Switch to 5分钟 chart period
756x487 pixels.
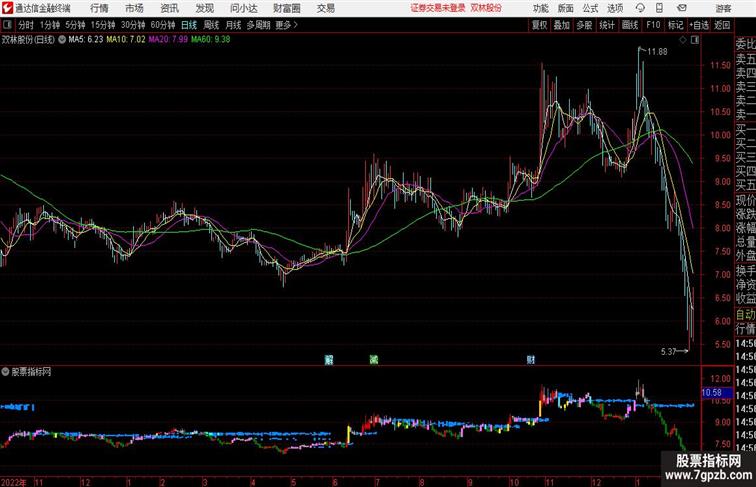point(75,25)
